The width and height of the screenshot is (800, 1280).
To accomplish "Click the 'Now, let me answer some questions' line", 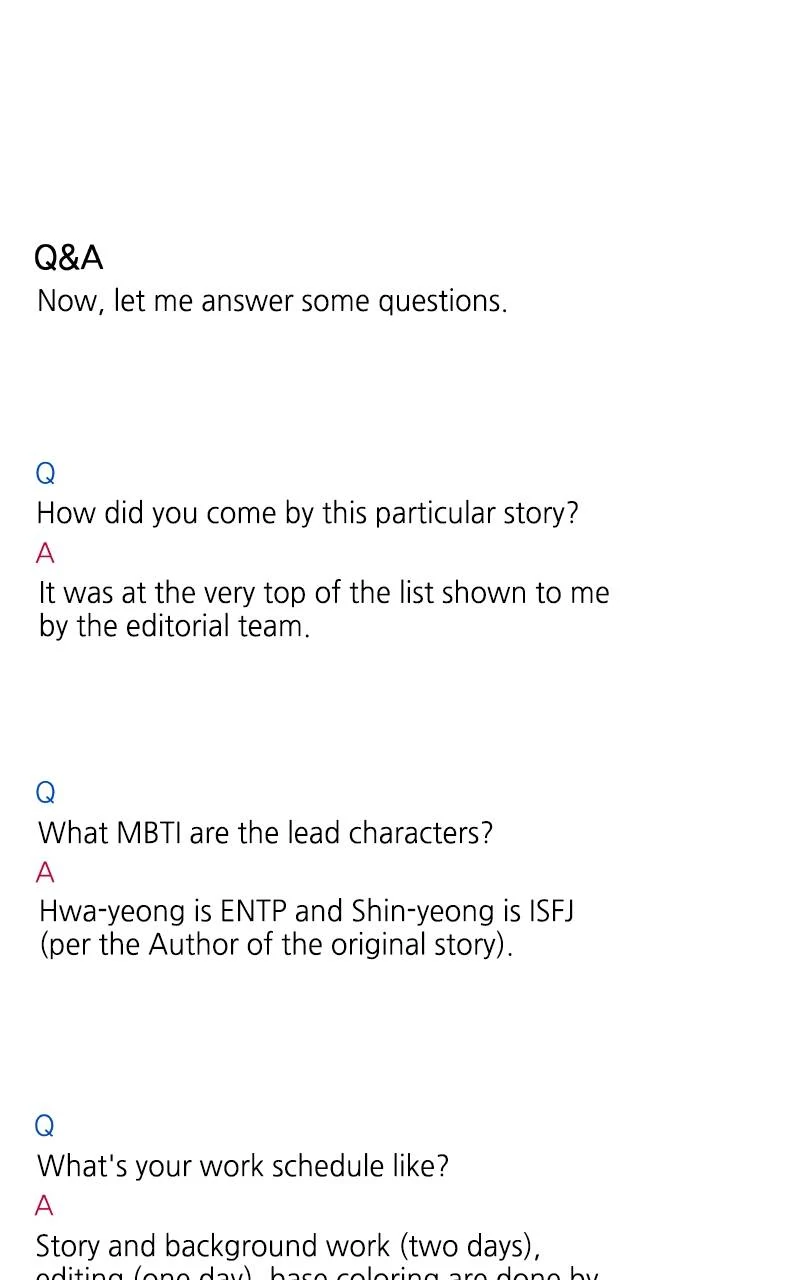I will coord(272,301).
